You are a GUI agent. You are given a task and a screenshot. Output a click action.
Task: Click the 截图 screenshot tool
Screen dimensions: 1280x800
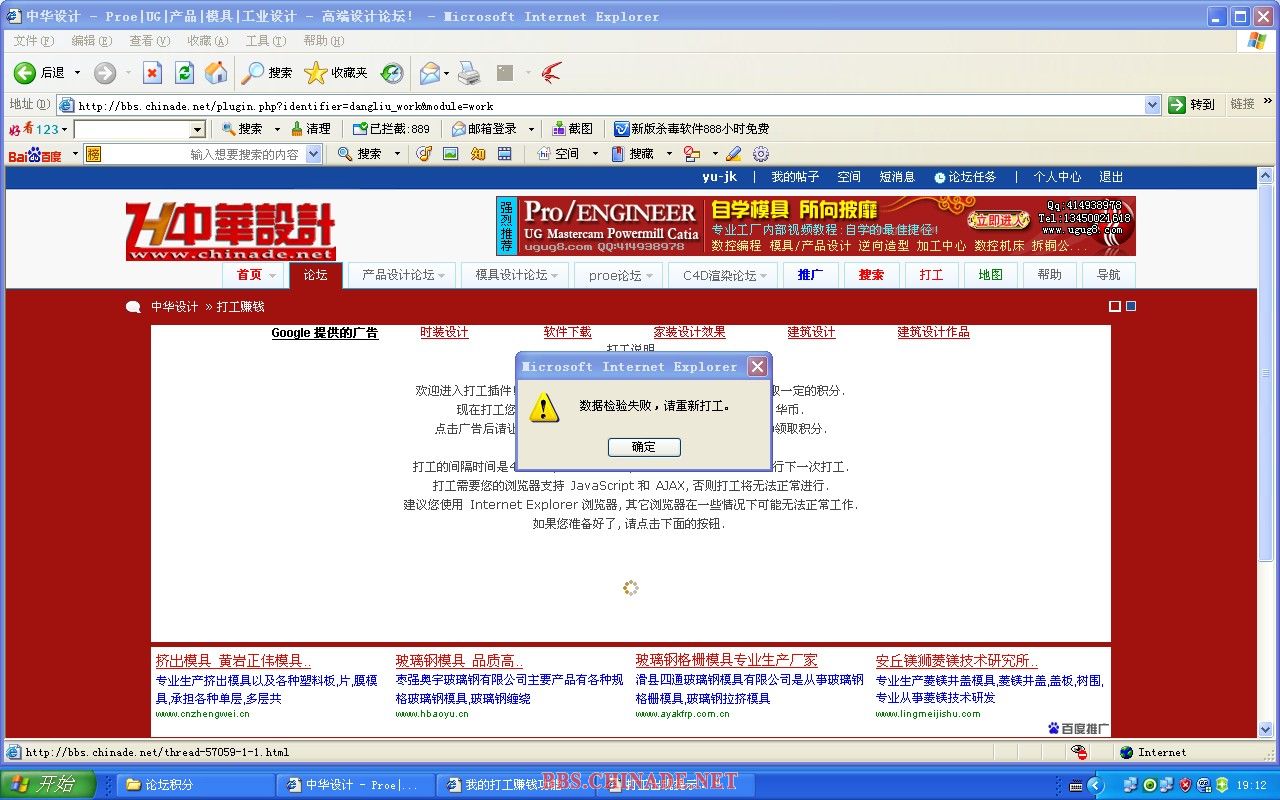point(572,129)
